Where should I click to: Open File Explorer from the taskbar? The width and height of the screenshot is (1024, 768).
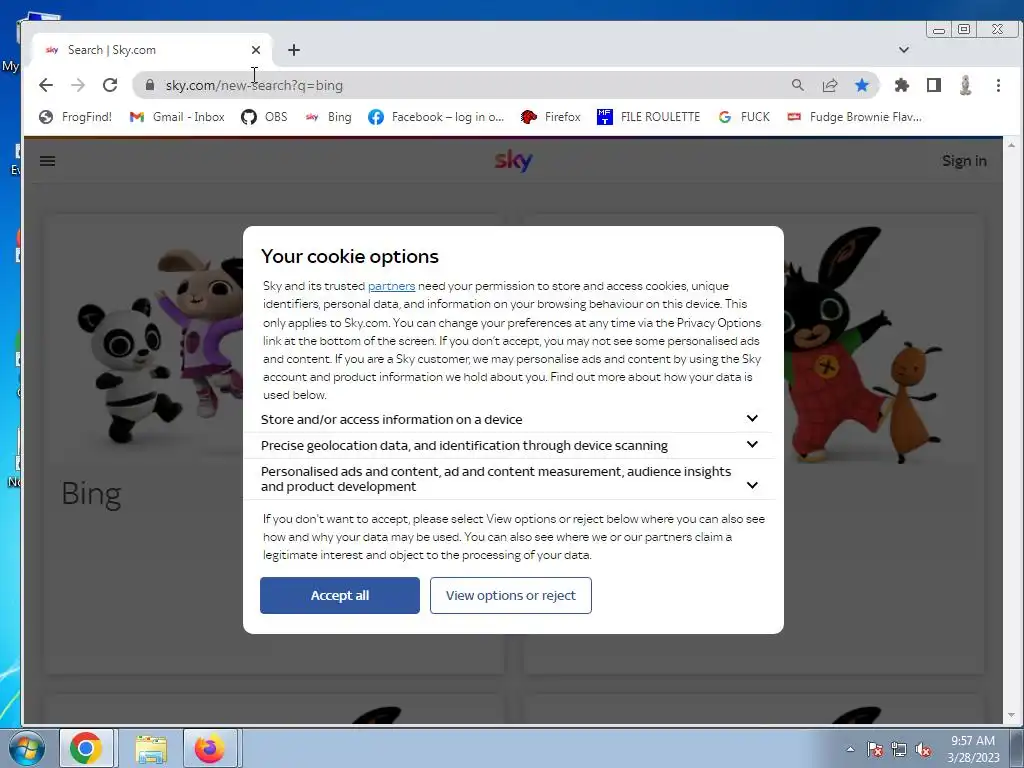(152, 748)
